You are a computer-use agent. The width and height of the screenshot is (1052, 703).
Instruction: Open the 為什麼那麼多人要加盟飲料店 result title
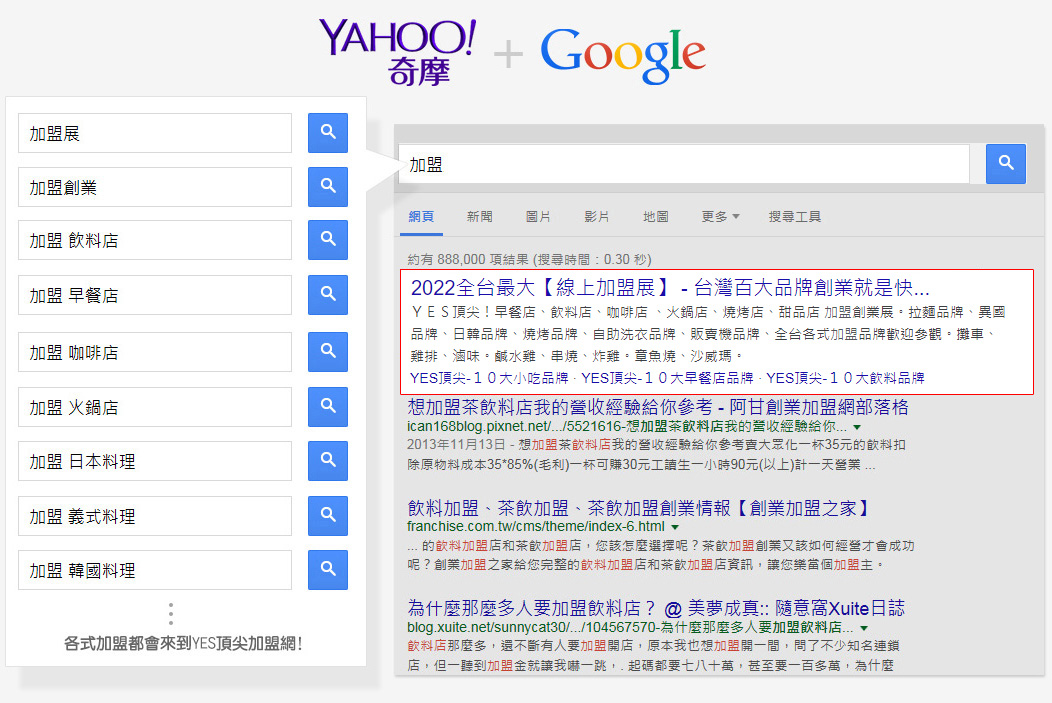click(656, 608)
